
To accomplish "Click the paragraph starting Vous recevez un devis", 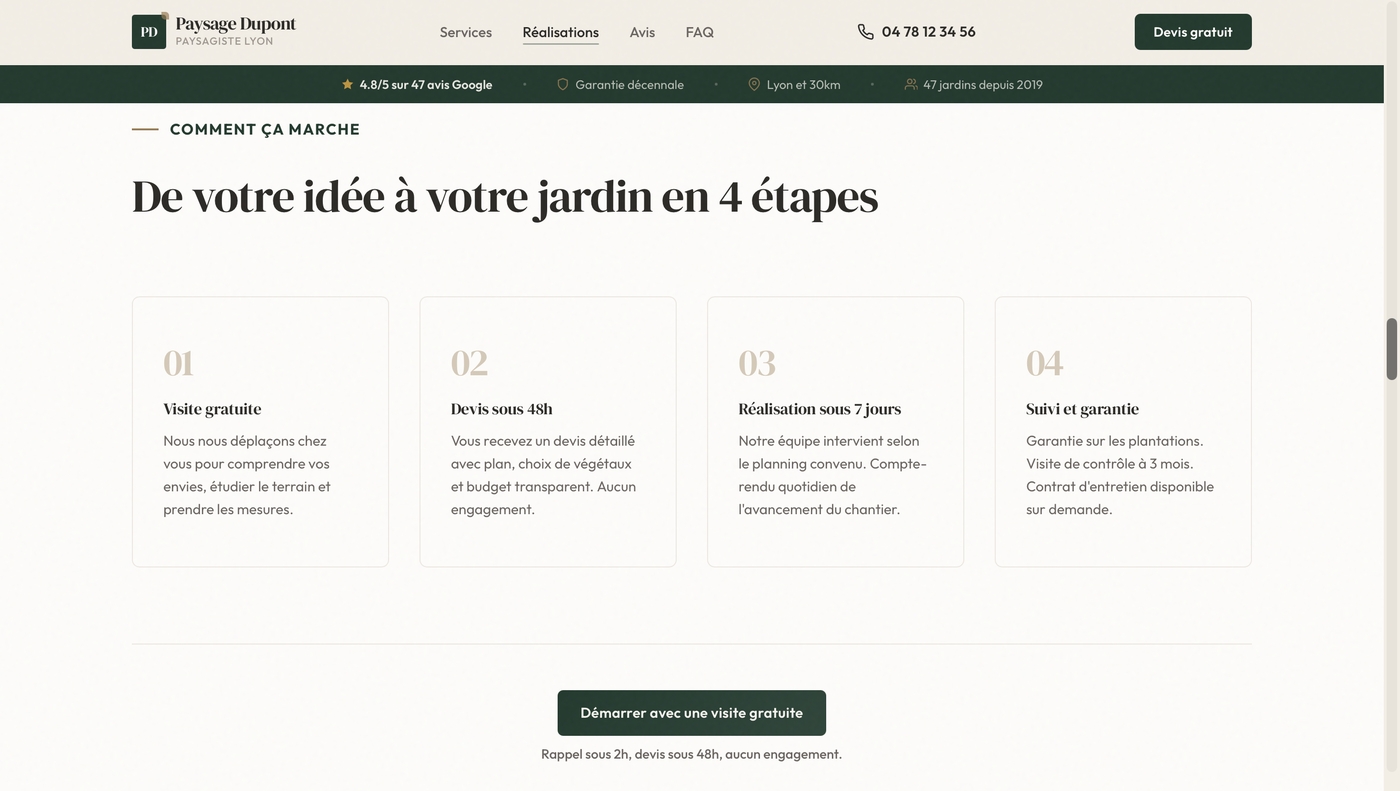I will coord(544,475).
